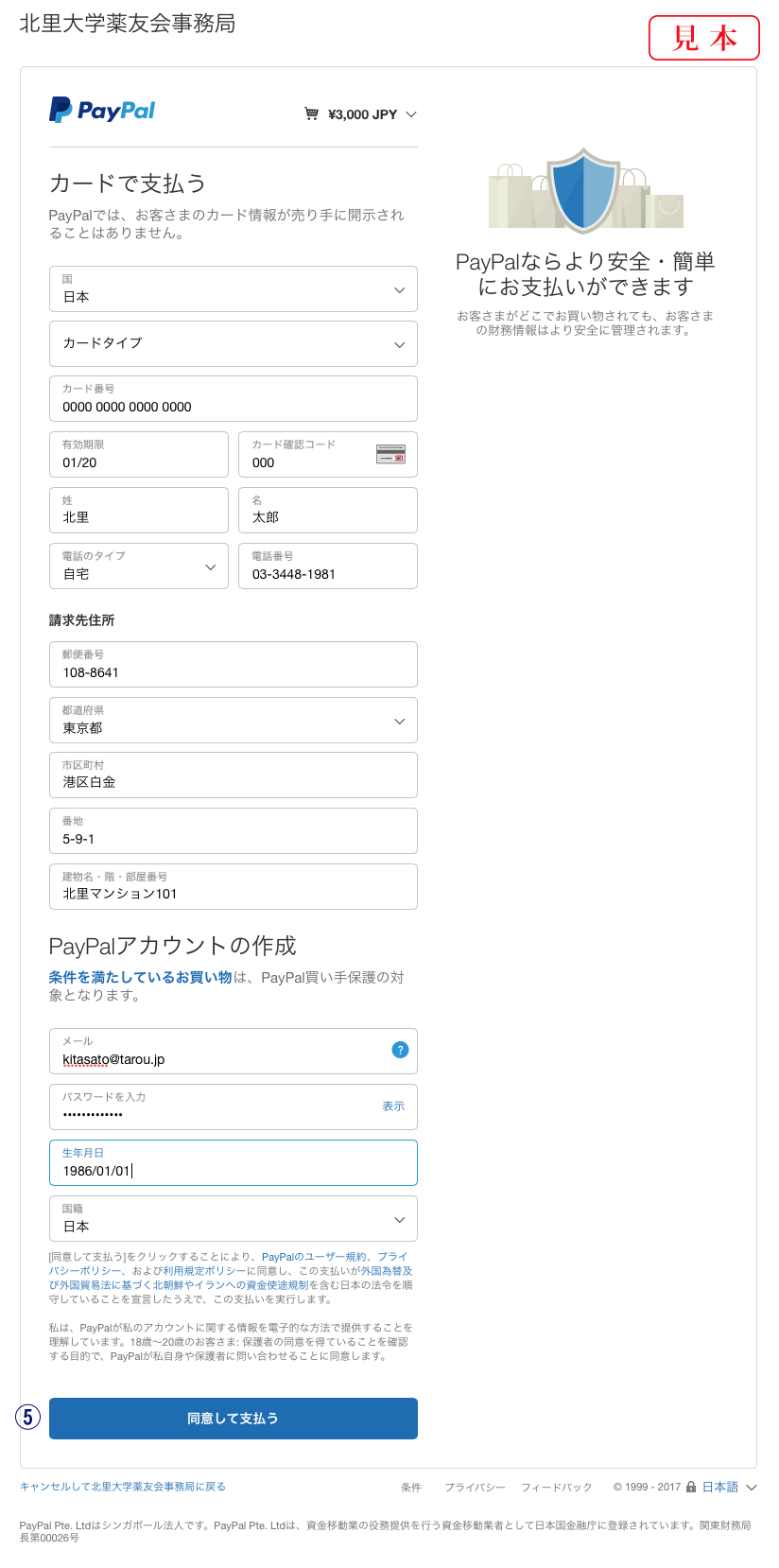This screenshot has width=779, height=1568.
Task: Click the メール email field
Action: [234, 1051]
